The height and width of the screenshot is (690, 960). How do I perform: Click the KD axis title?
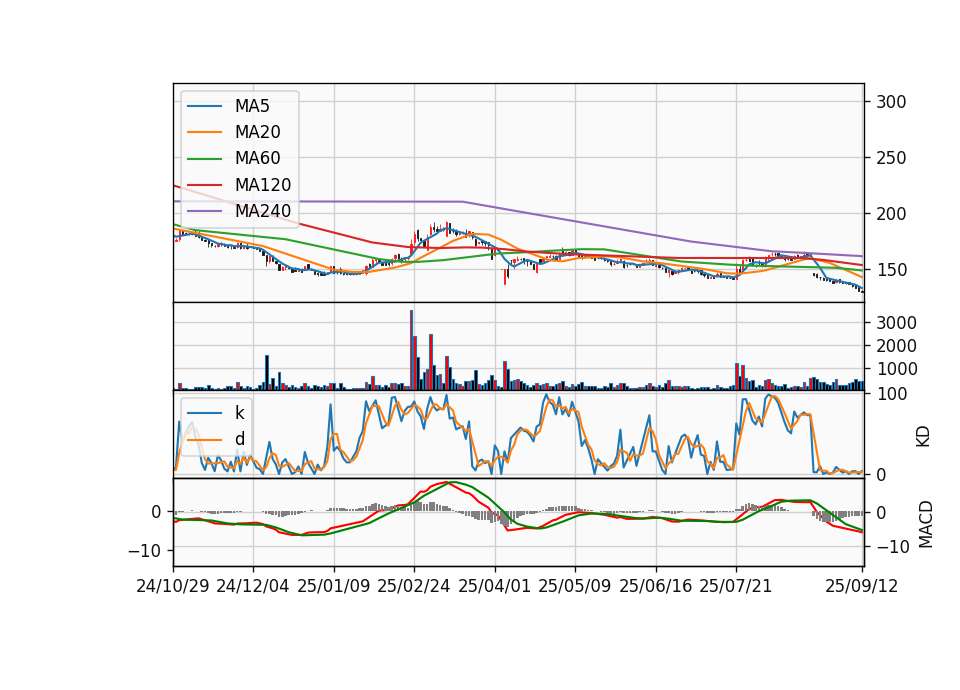click(x=923, y=437)
